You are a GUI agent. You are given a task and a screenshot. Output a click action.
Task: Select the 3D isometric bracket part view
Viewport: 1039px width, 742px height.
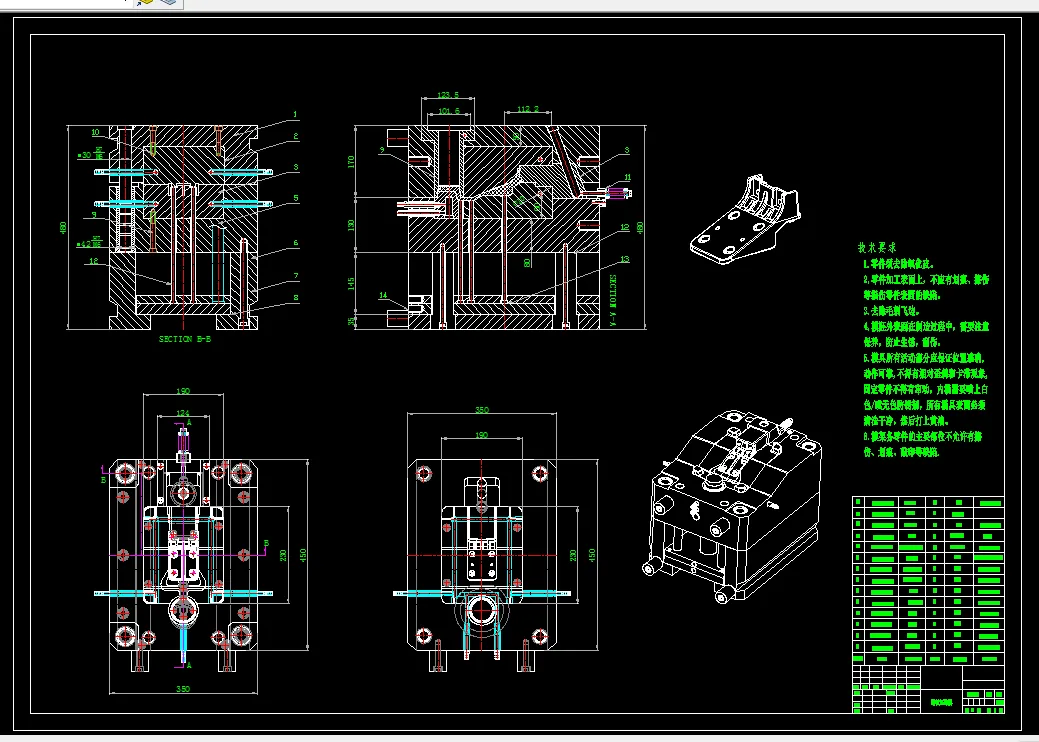745,219
